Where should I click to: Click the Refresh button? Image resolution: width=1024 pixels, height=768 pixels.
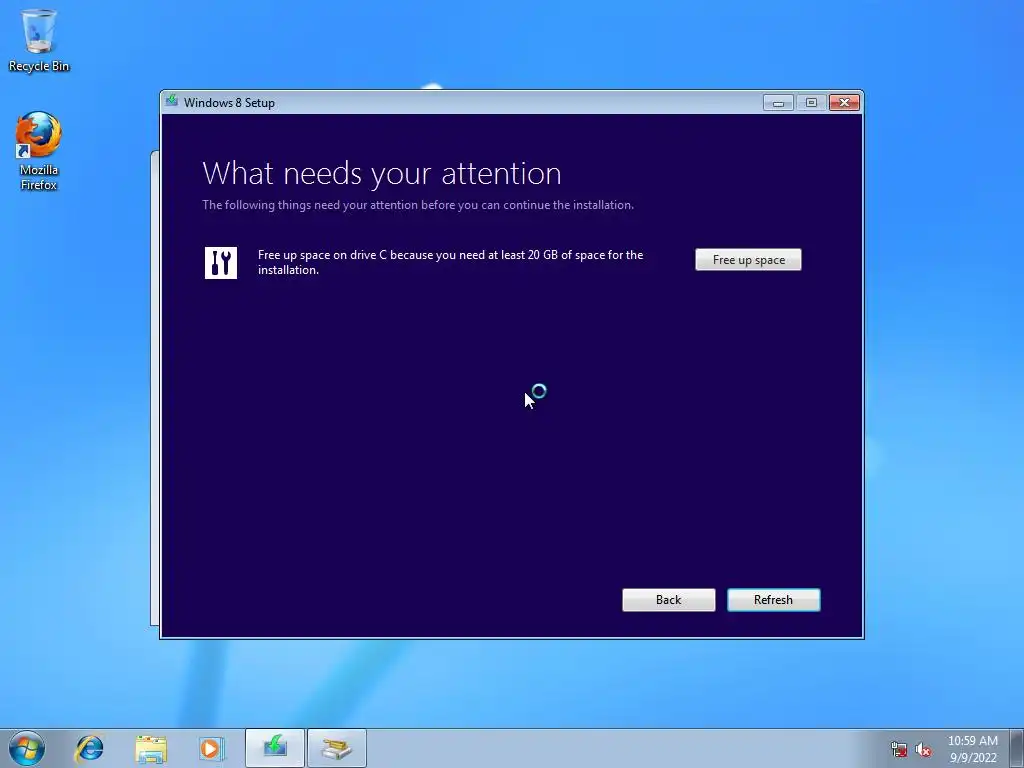[x=773, y=600]
